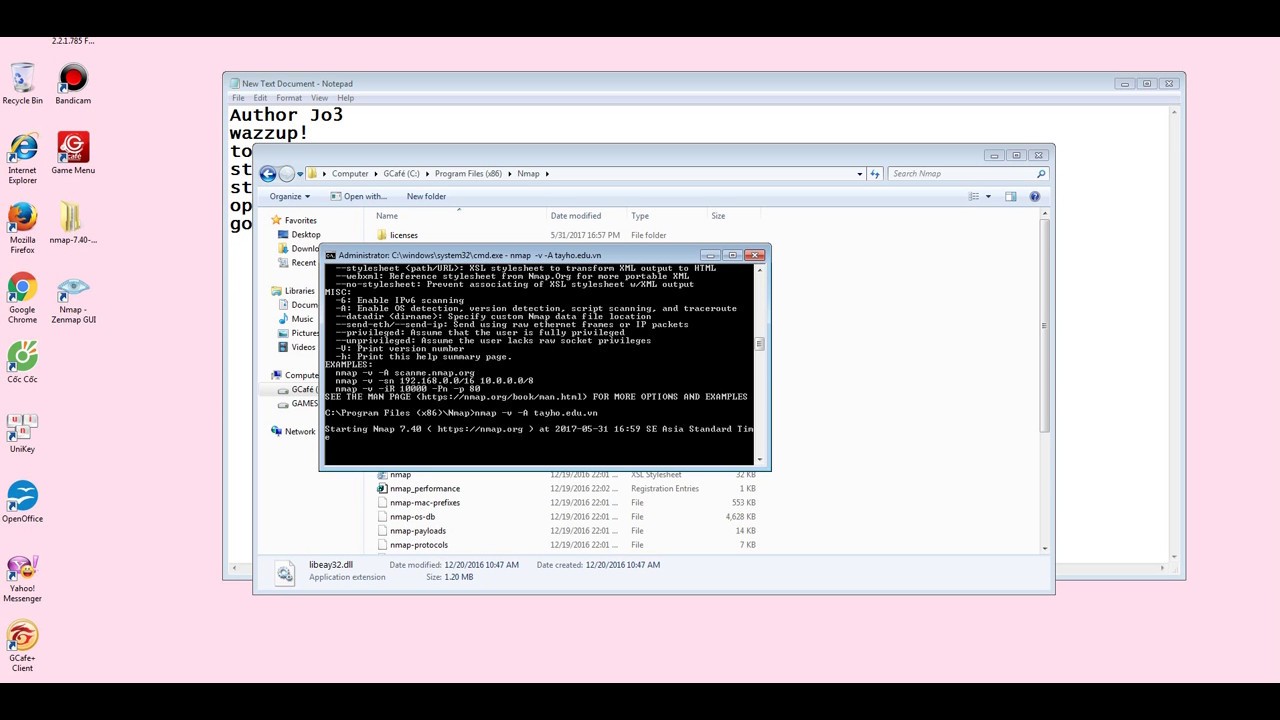1280x720 pixels.
Task: Toggle the Explorer preview pane icon
Action: pos(1011,197)
